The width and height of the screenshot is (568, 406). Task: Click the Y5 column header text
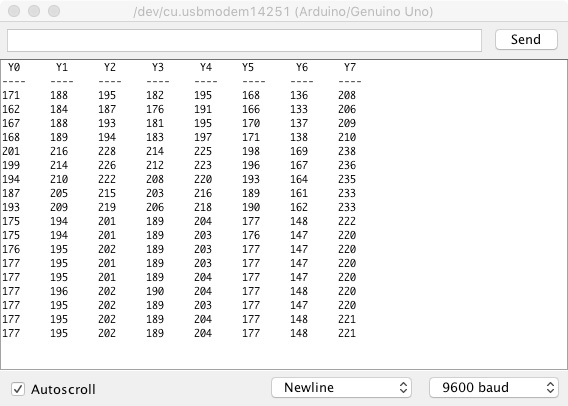(248, 67)
